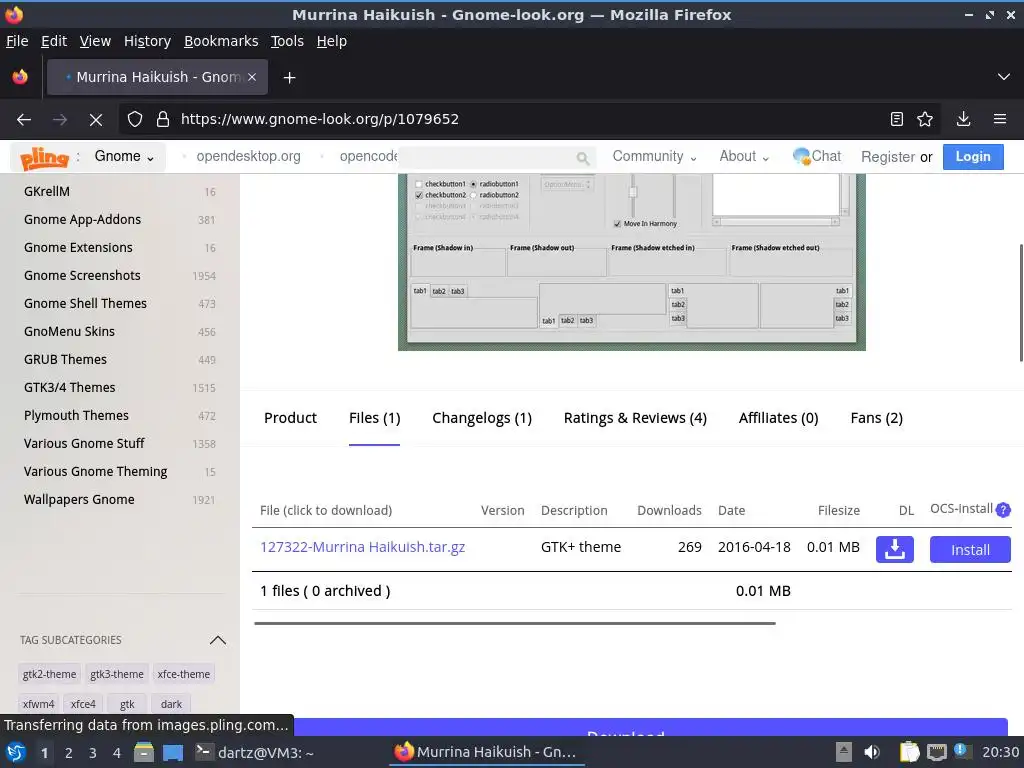The image size is (1024, 768).
Task: Click the page vertical scrollbar
Action: pos(1020,302)
